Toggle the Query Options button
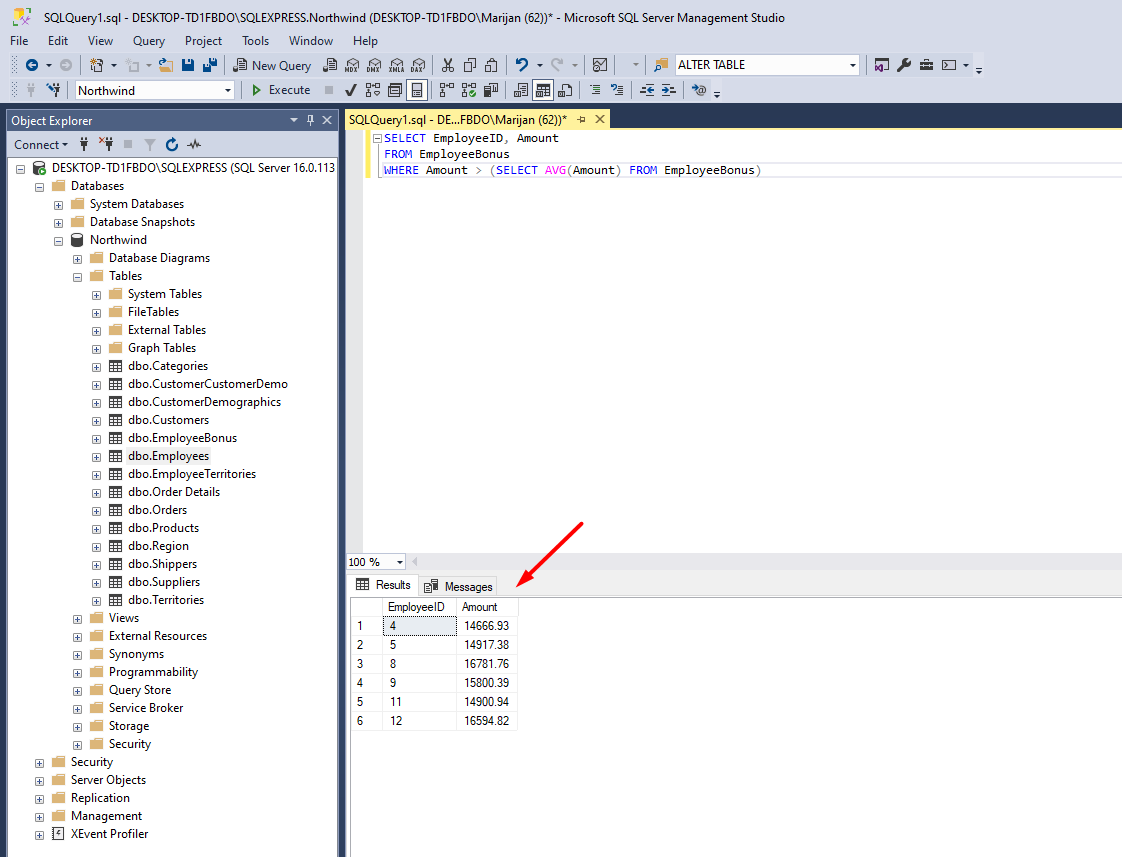The height and width of the screenshot is (857, 1122). tap(395, 90)
